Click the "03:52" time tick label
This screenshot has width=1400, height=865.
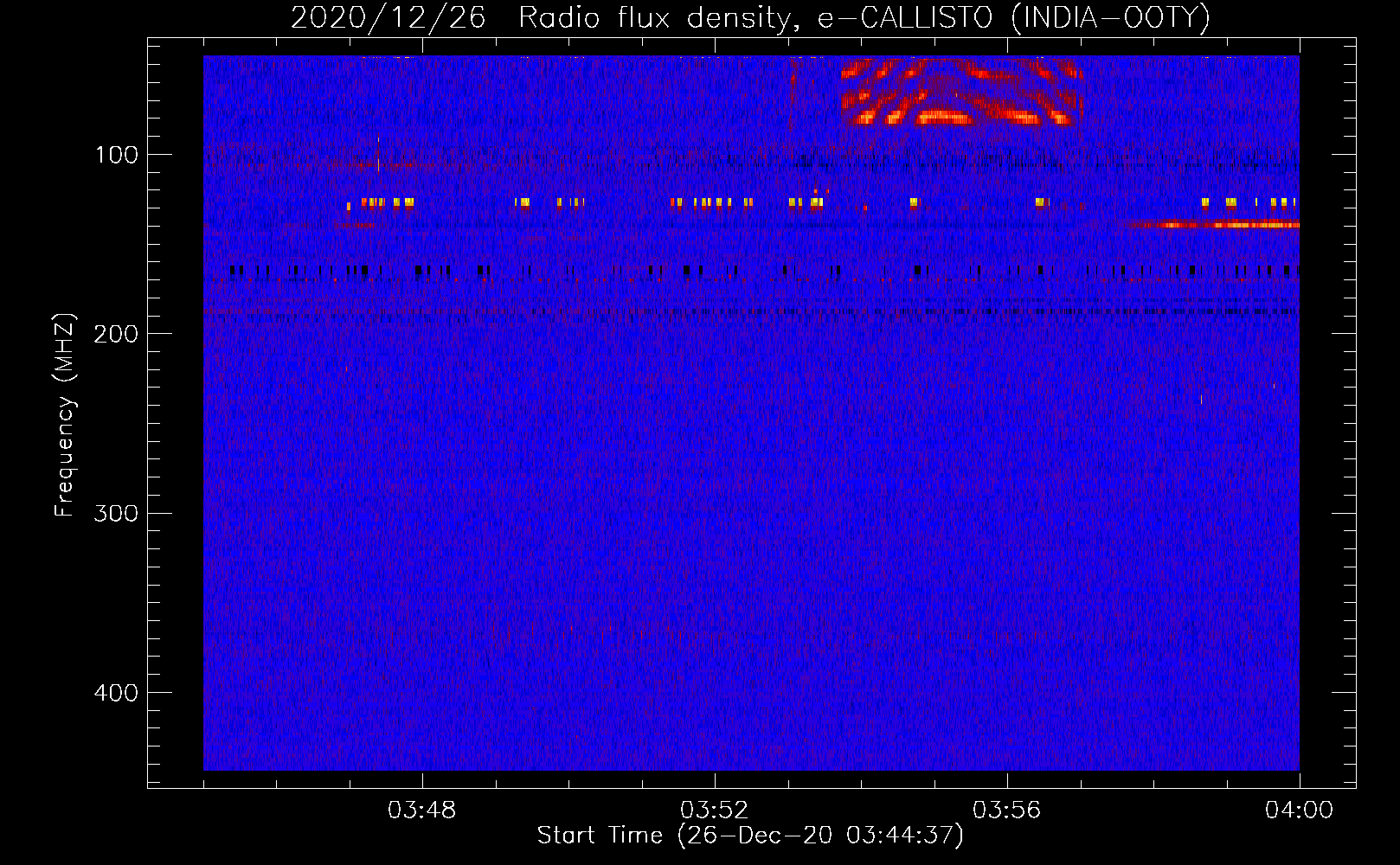click(x=714, y=811)
